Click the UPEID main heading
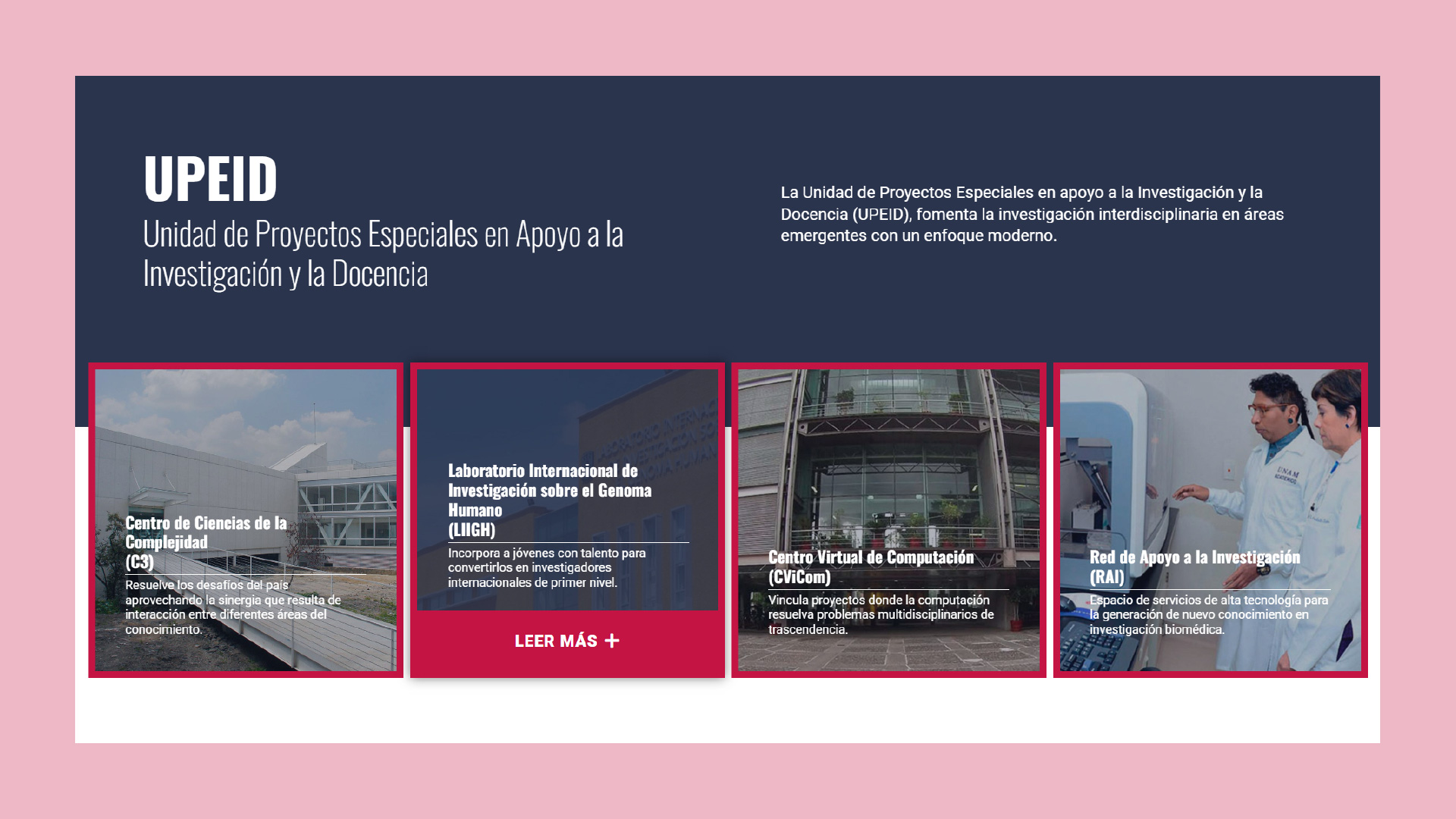1456x819 pixels. [x=210, y=179]
